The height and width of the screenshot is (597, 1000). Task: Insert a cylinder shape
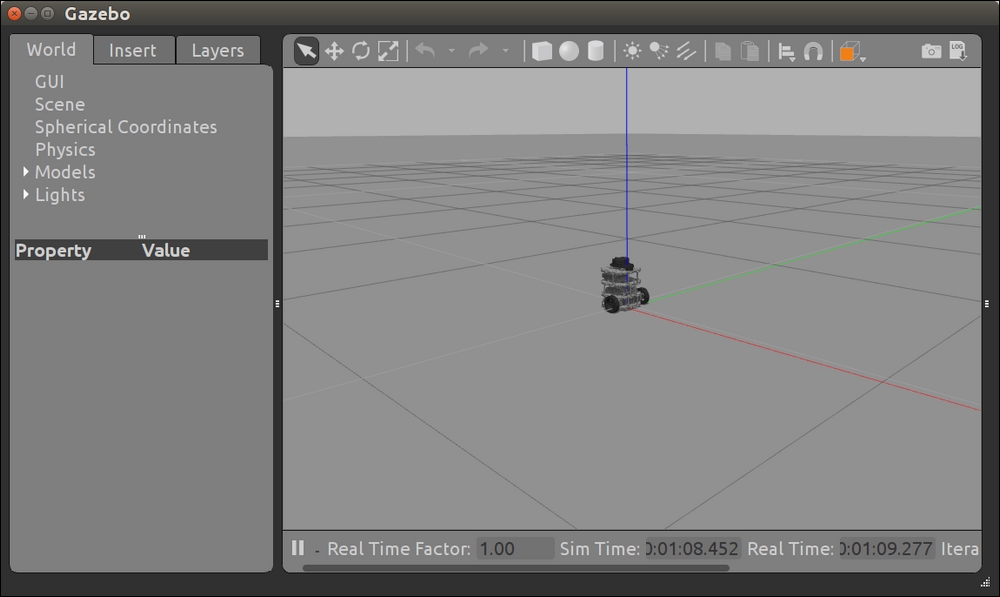[596, 51]
